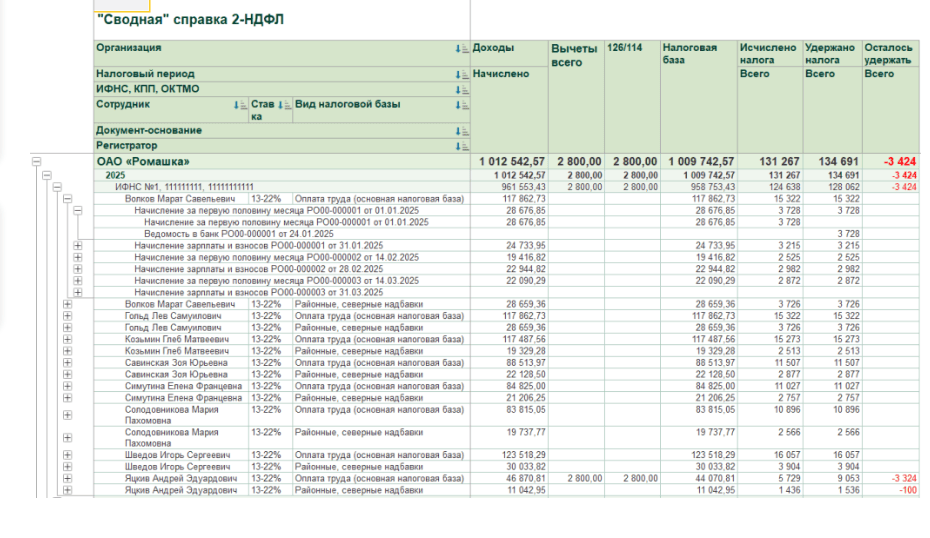Image resolution: width=930 pixels, height=538 pixels.
Task: Click sort icon in Организация header
Action: pos(462,49)
